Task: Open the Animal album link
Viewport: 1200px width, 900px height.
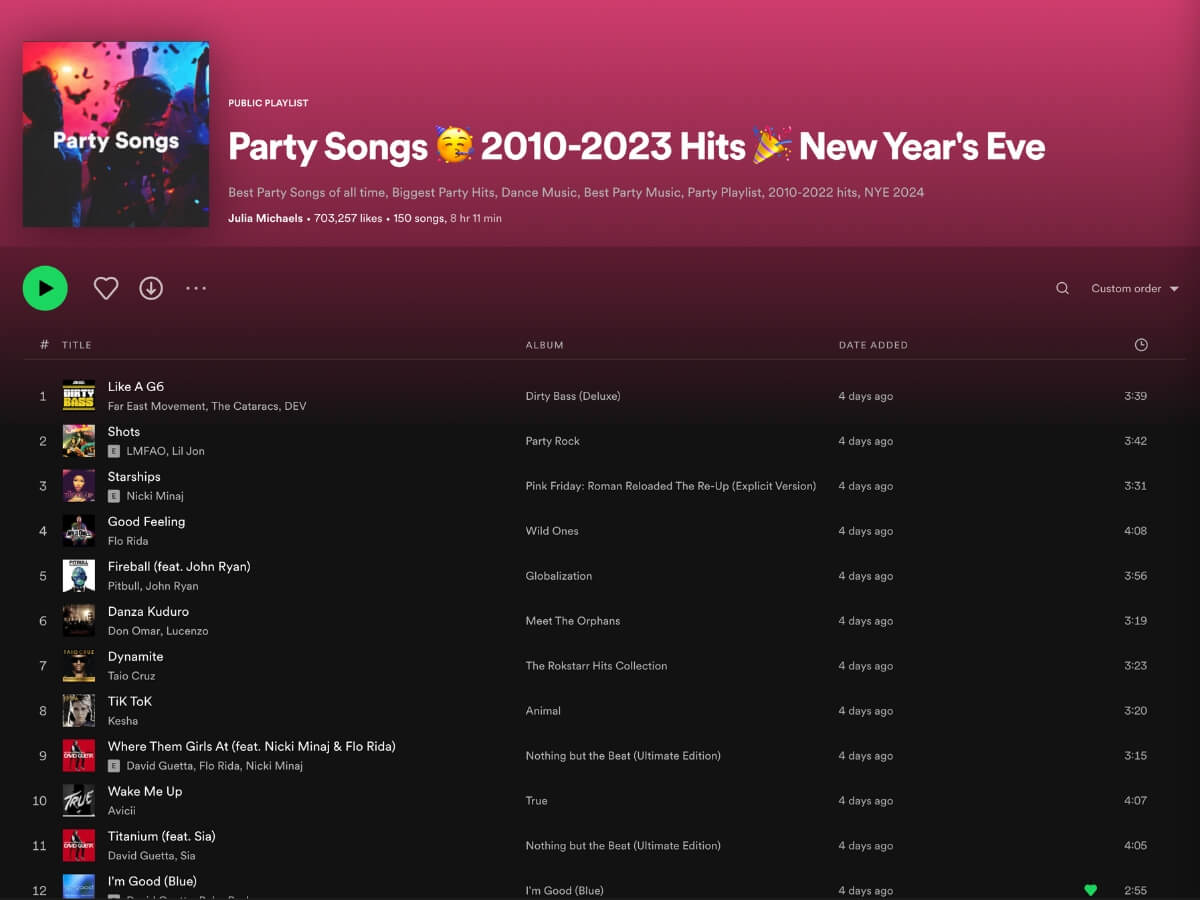Action: coord(543,711)
